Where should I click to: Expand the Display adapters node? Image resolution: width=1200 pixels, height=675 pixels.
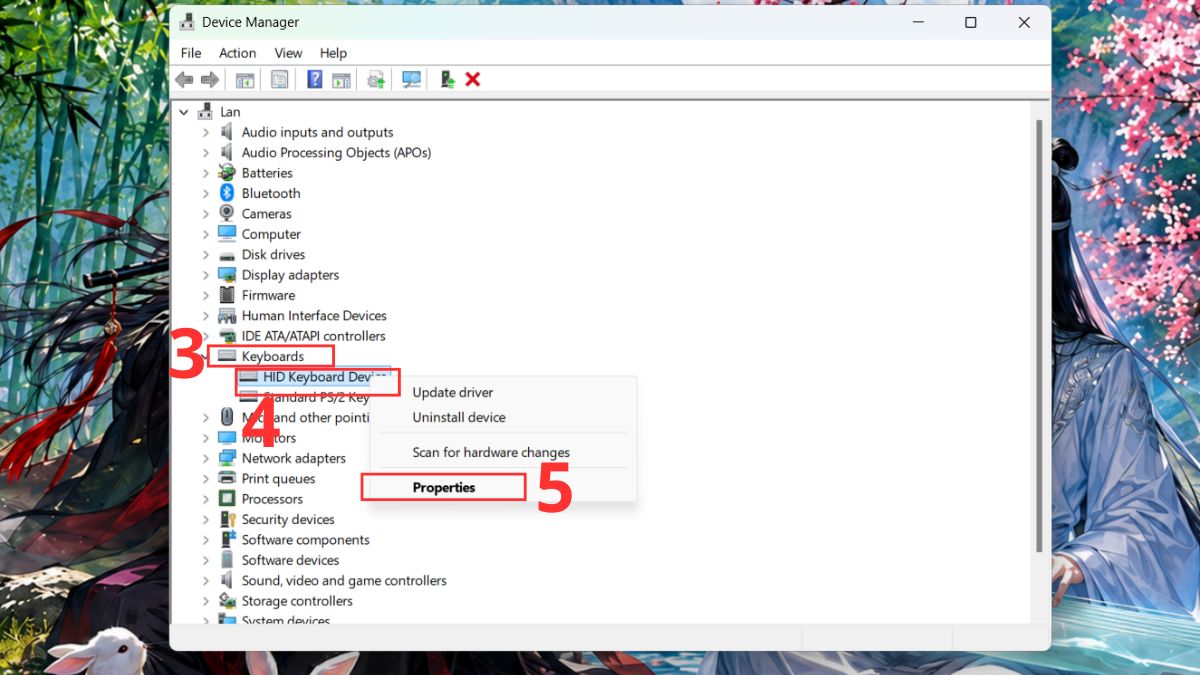206,275
